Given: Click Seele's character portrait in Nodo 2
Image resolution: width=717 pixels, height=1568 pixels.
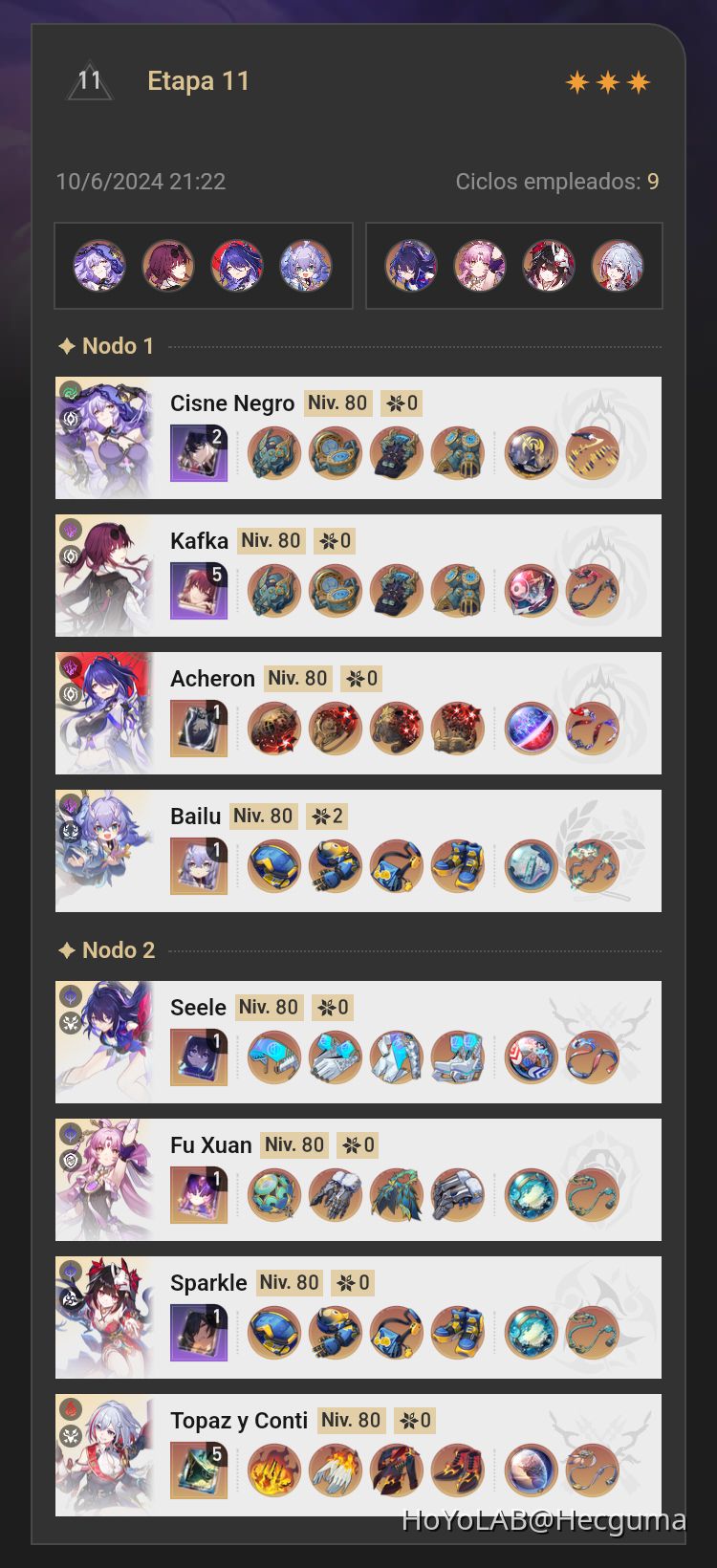Looking at the screenshot, I should tap(104, 1042).
